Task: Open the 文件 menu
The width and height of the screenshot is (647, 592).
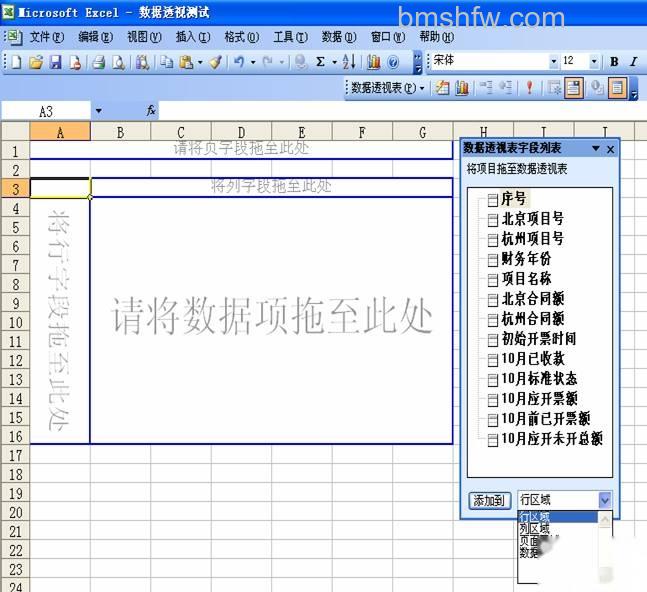Action: click(x=47, y=37)
